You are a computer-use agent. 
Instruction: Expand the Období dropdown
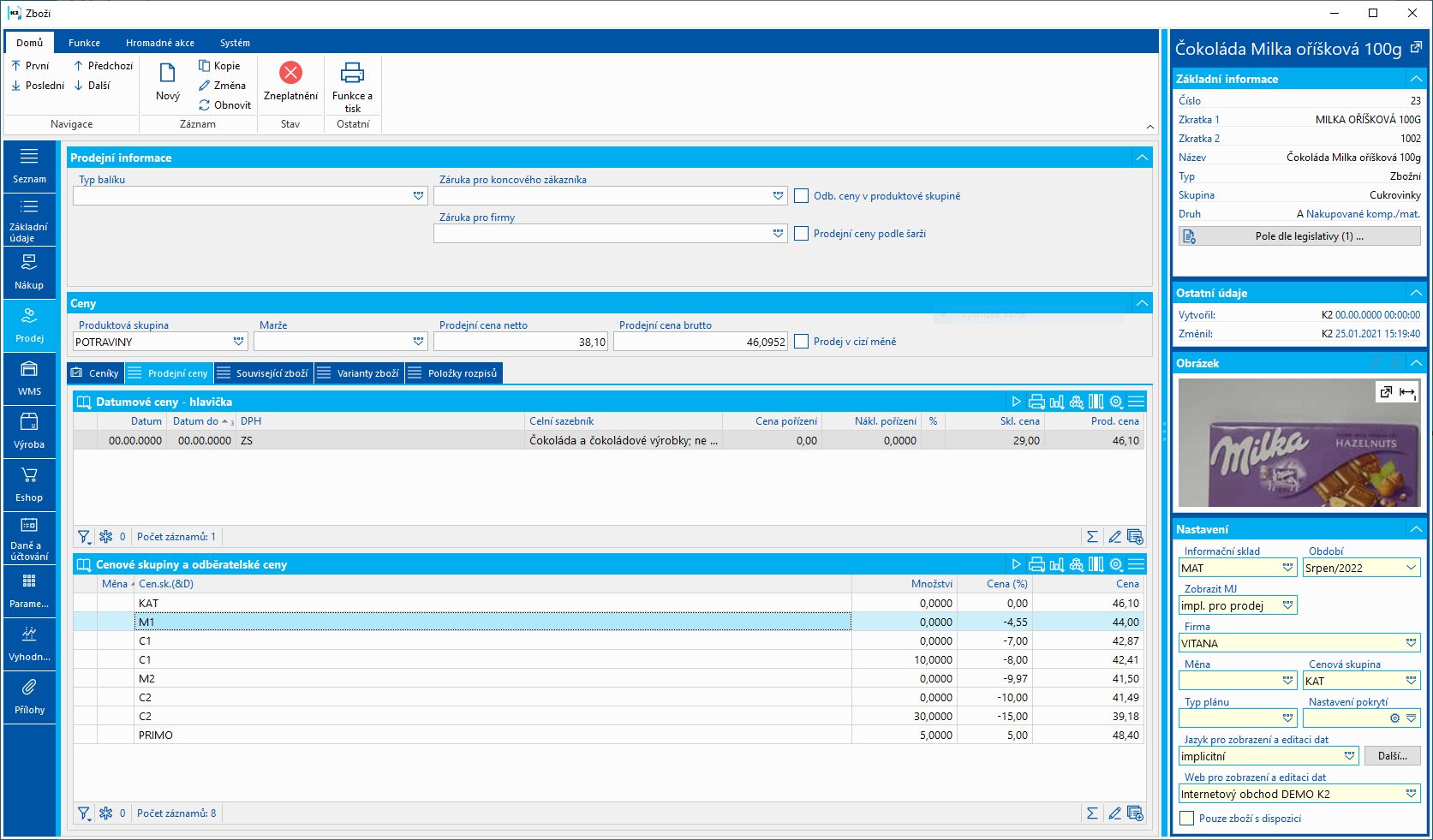[x=1411, y=568]
